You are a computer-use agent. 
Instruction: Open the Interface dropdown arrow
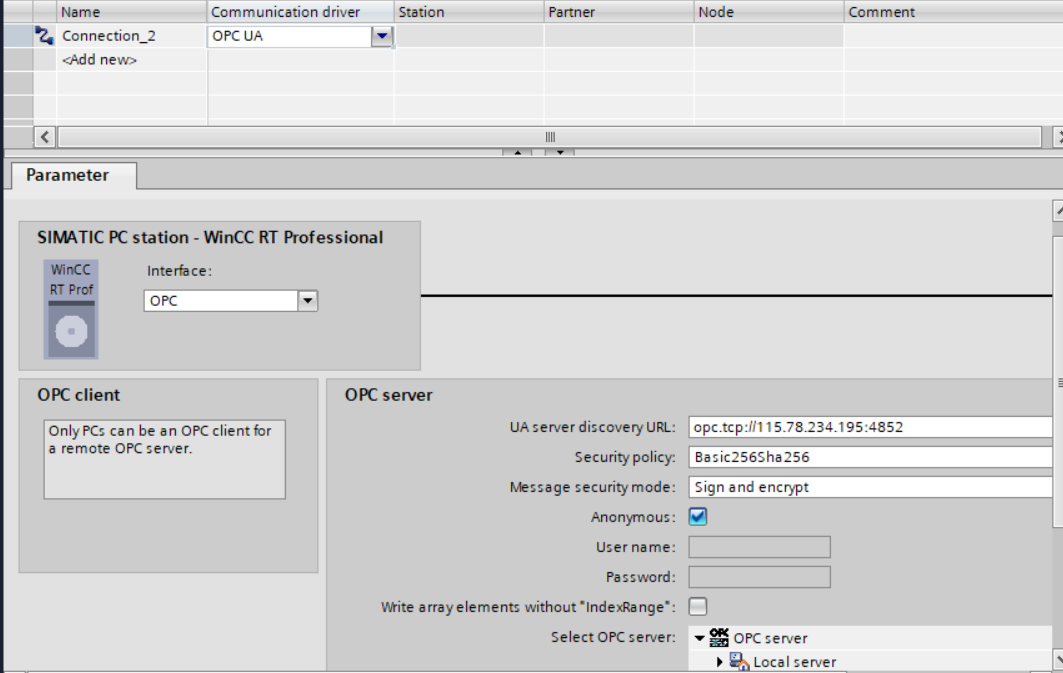point(308,300)
